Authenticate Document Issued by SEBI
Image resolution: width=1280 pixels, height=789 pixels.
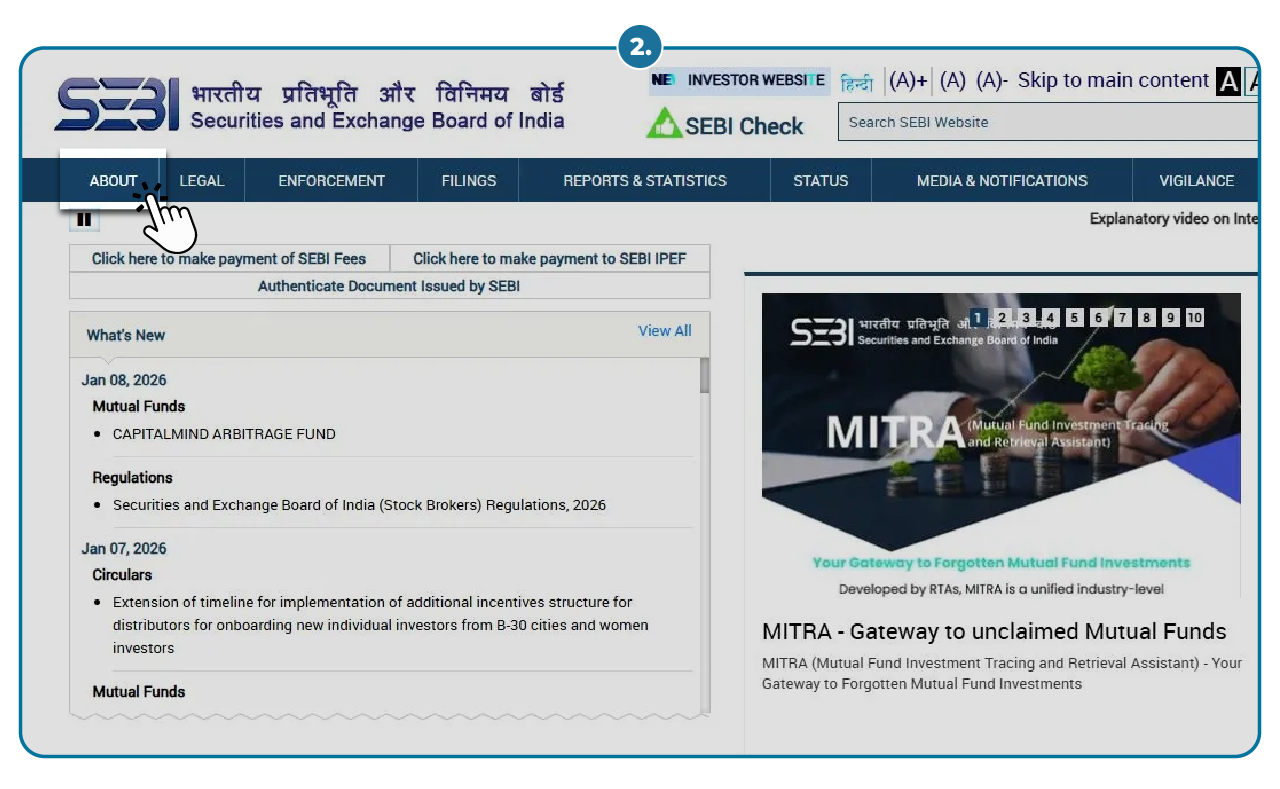389,286
